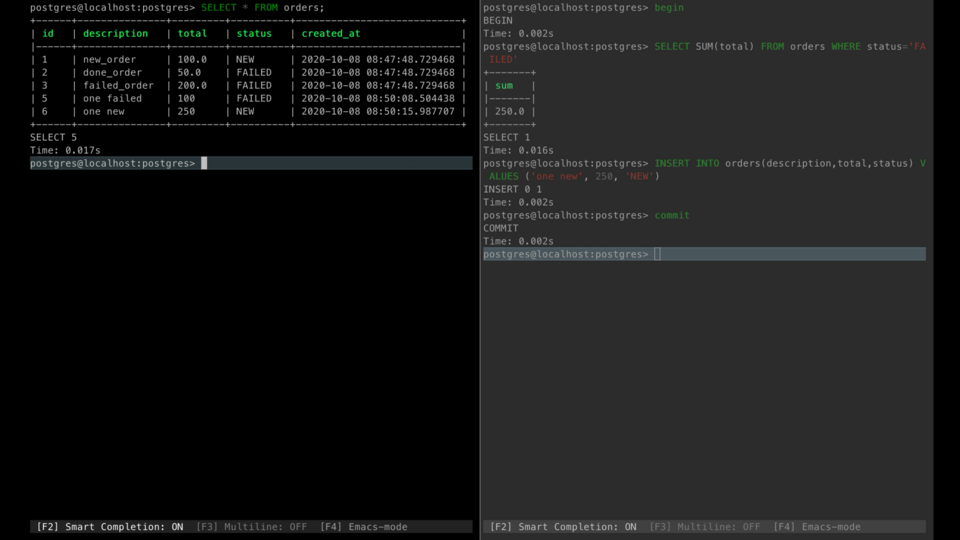This screenshot has height=540, width=960.
Task: Click timestamp 2020-10-08 08:50:15.987707
Action: point(378,111)
